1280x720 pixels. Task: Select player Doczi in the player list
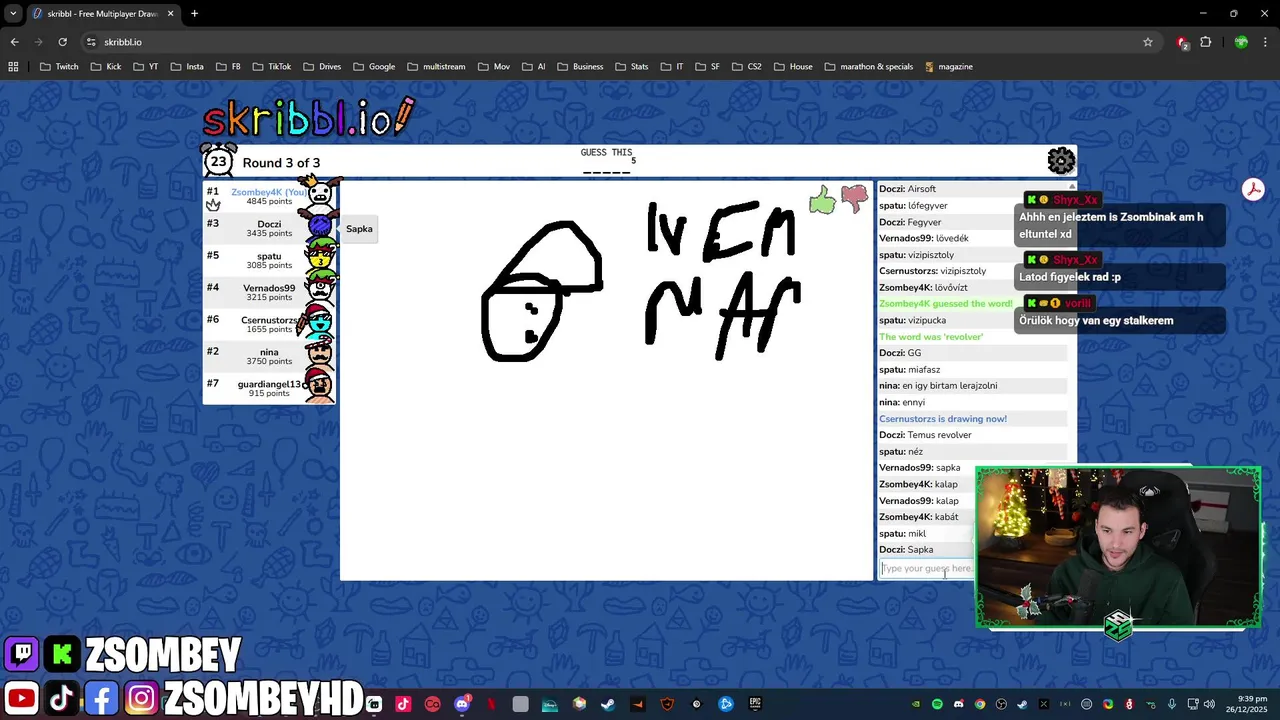click(269, 228)
